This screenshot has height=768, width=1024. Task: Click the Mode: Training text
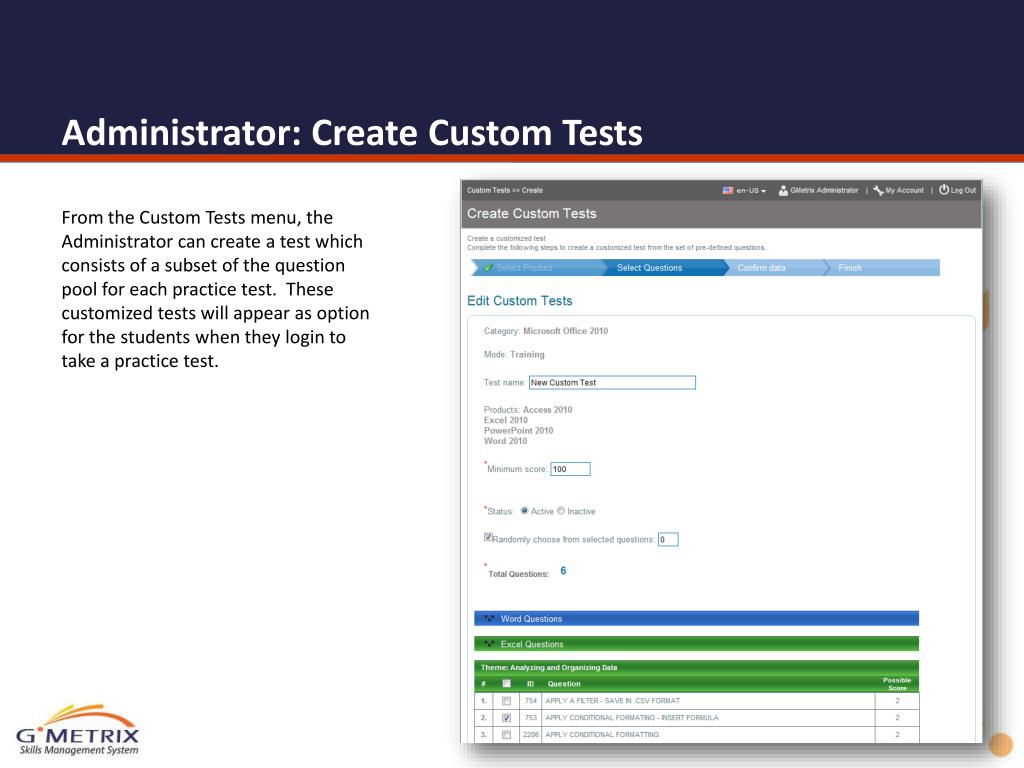[x=514, y=355]
